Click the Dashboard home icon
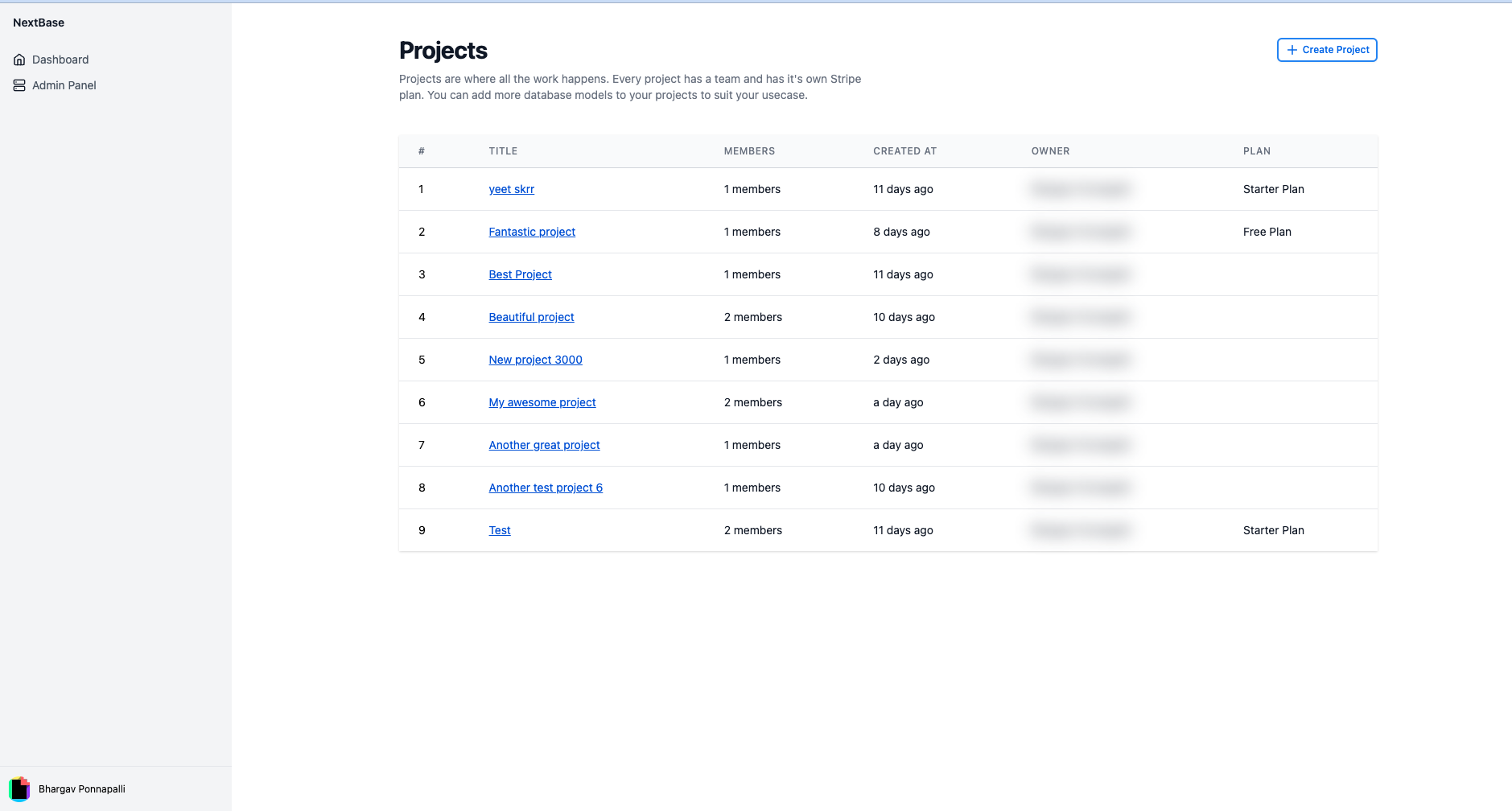 click(19, 60)
